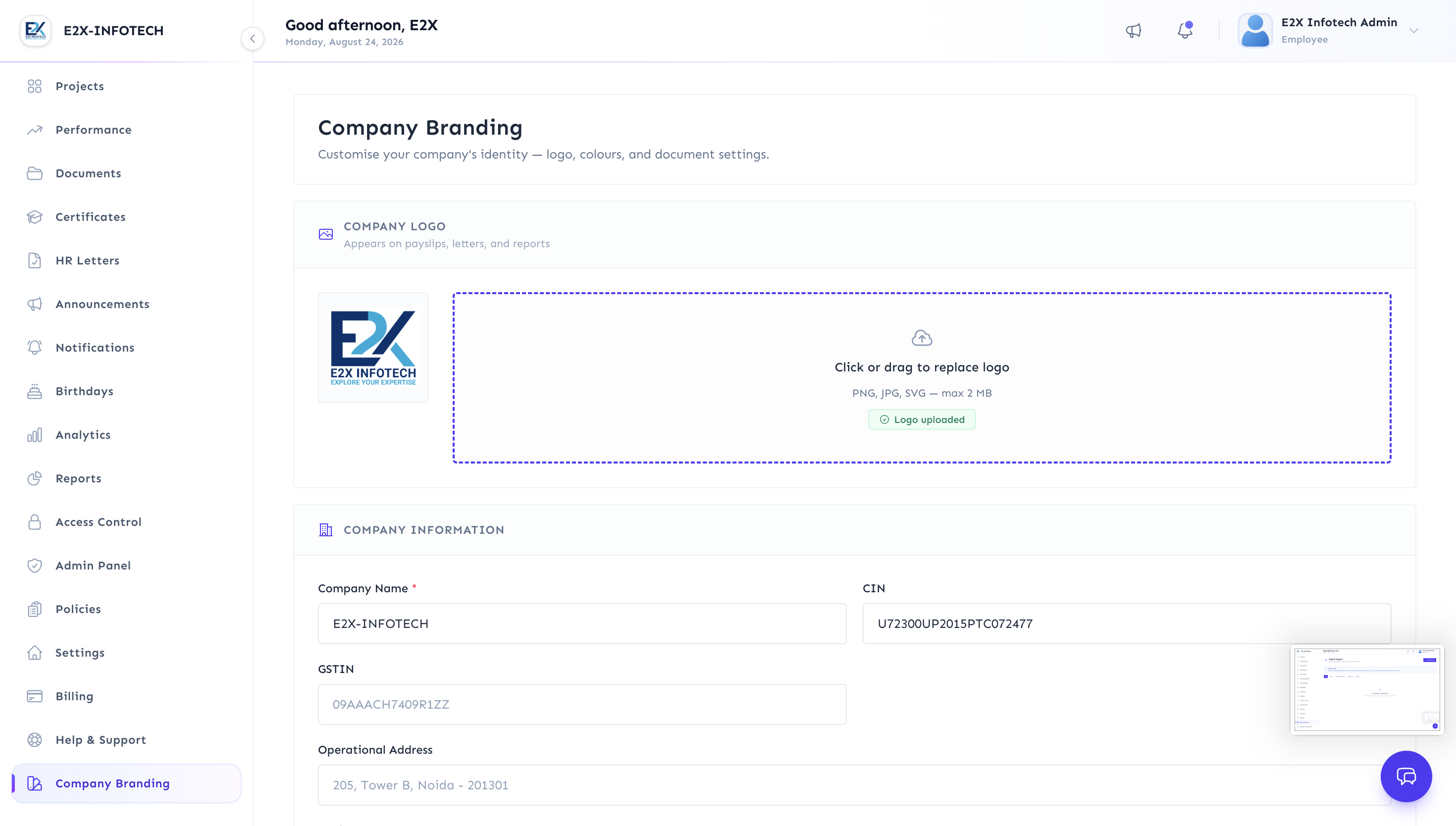Click 'E2X Infotech Admin' user name
This screenshot has width=1456, height=826.
click(x=1339, y=23)
